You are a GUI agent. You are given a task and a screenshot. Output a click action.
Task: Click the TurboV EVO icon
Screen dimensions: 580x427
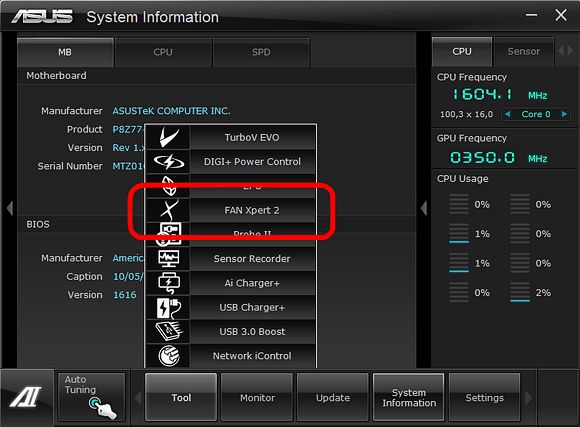tap(169, 137)
